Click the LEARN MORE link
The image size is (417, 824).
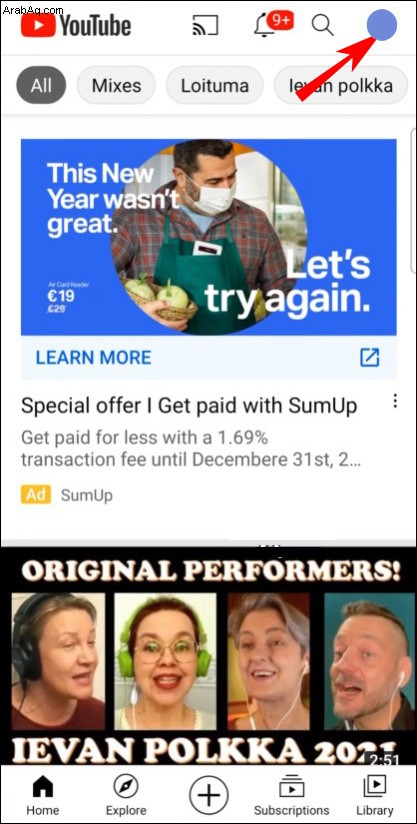[93, 358]
